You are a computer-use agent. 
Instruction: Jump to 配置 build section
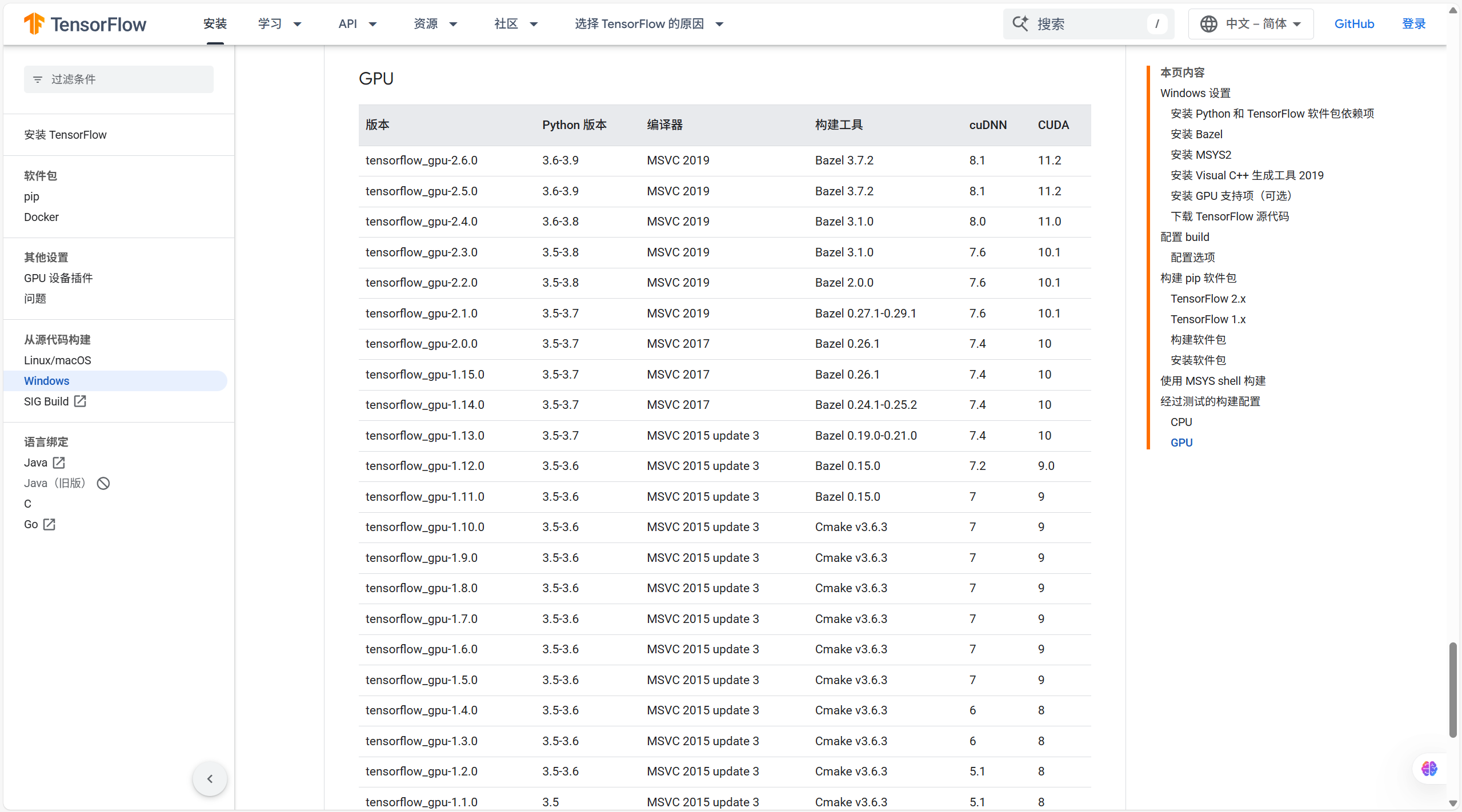[x=1185, y=237]
